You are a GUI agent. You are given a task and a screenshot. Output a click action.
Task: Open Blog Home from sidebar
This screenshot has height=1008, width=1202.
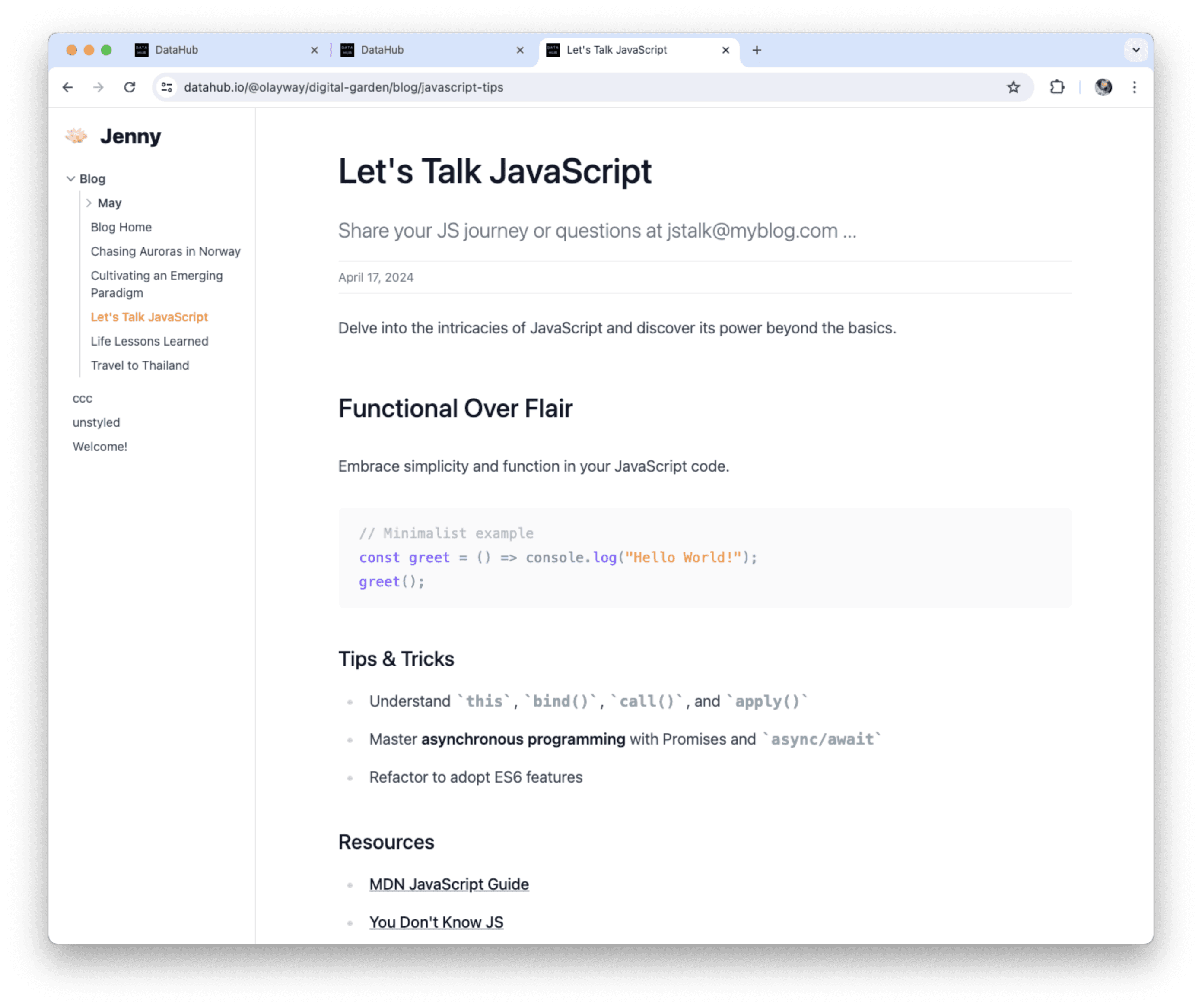121,227
